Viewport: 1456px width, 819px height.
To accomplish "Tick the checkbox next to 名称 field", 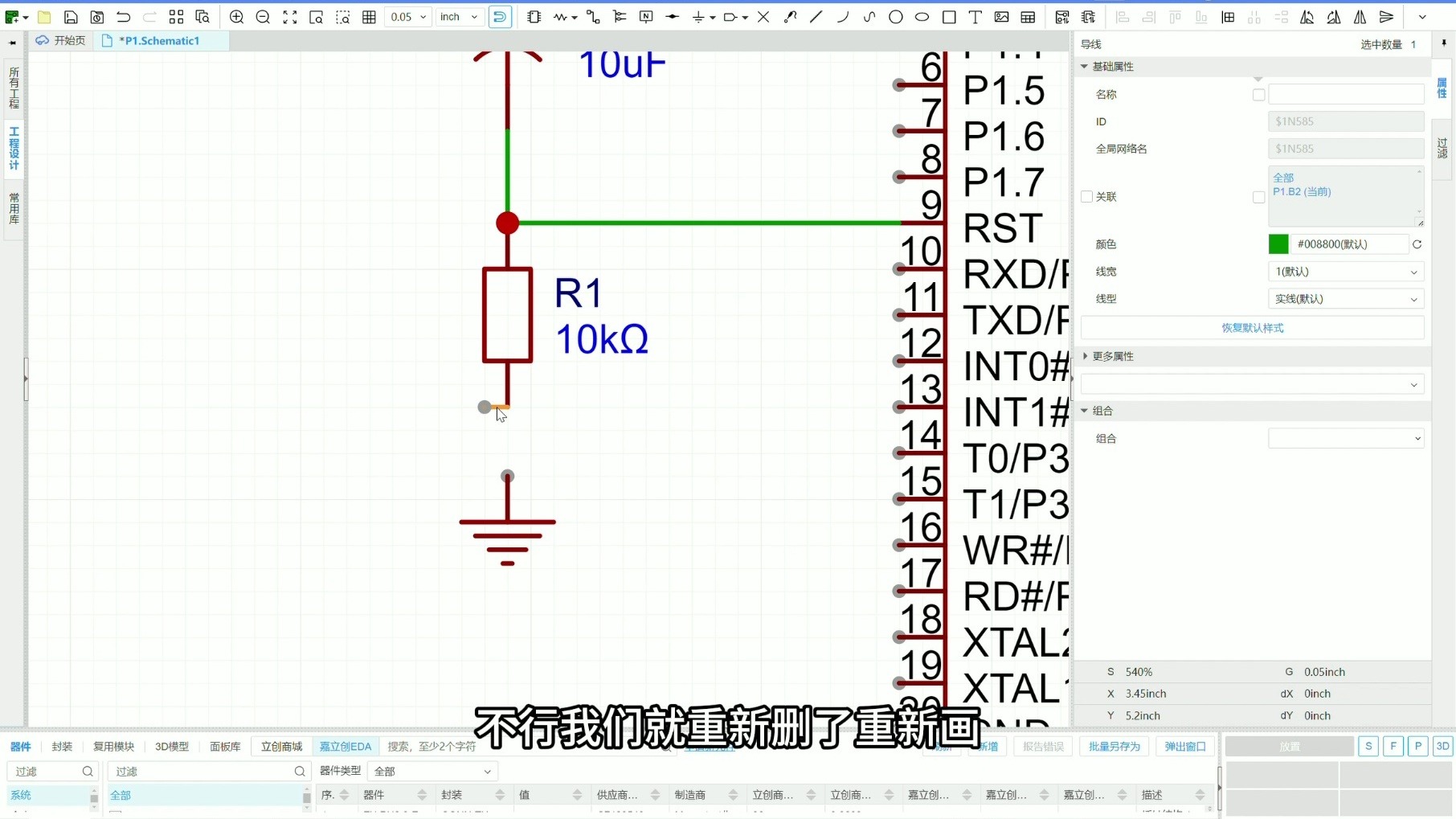I will 1259,95.
